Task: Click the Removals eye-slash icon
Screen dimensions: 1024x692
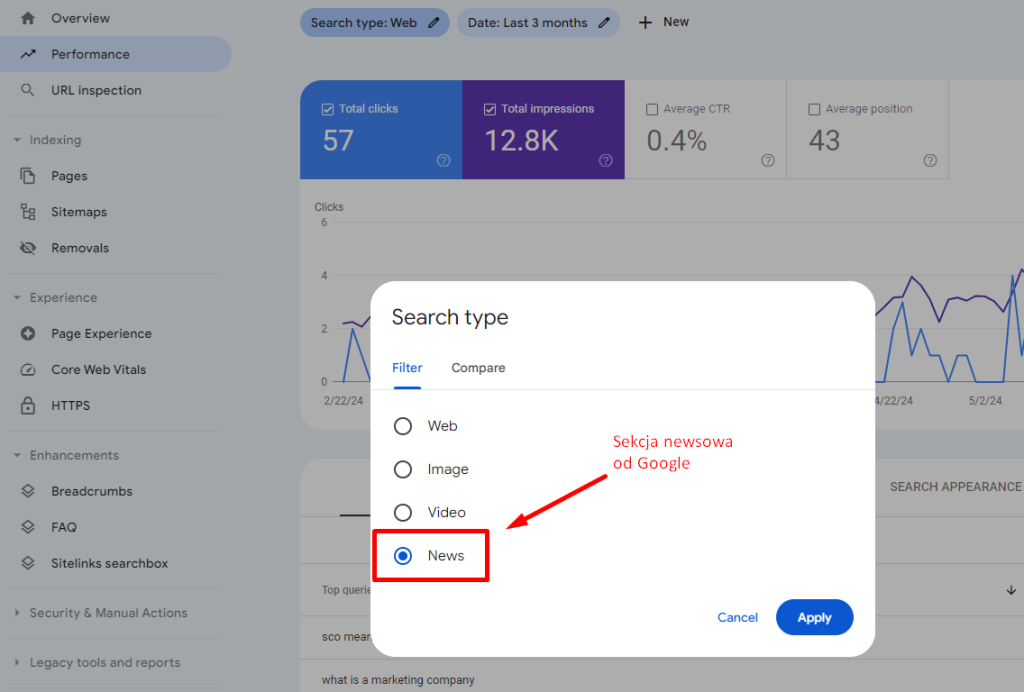Action: (28, 248)
